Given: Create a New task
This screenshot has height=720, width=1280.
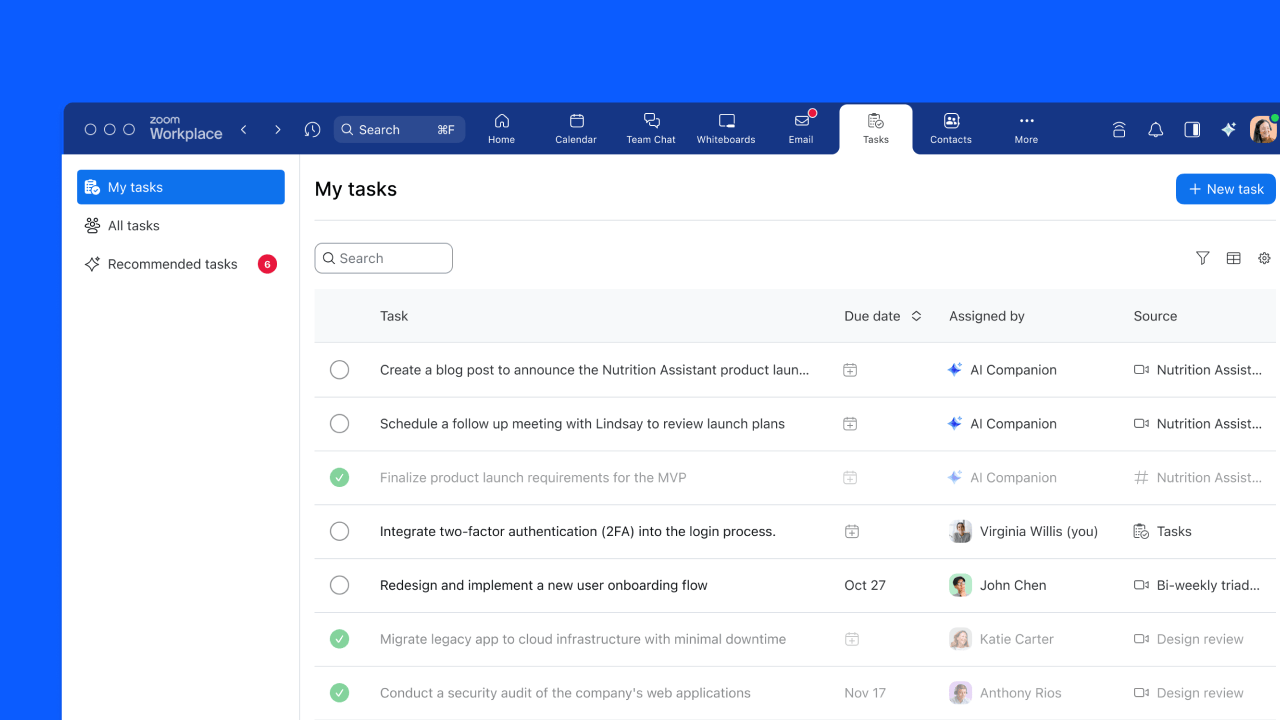Looking at the screenshot, I should click(1225, 188).
